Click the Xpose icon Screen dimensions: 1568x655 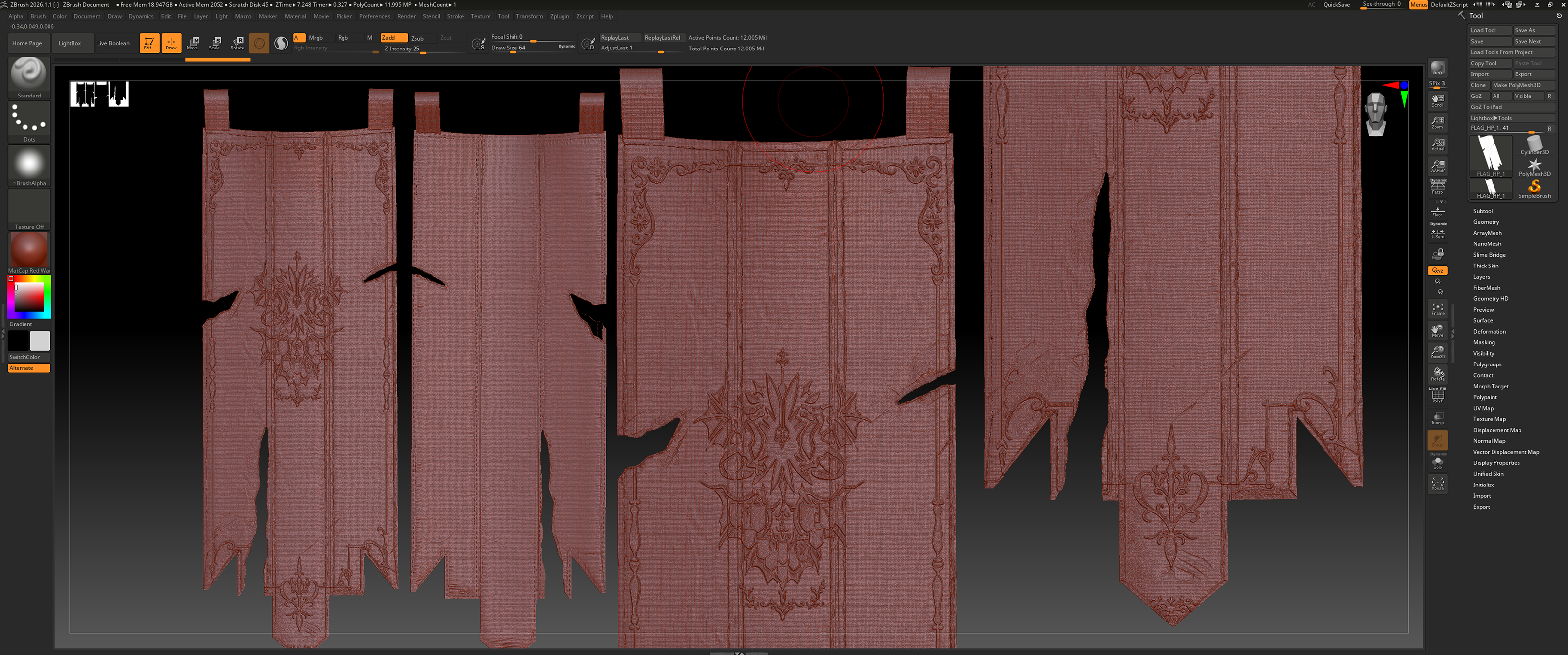point(1437,484)
